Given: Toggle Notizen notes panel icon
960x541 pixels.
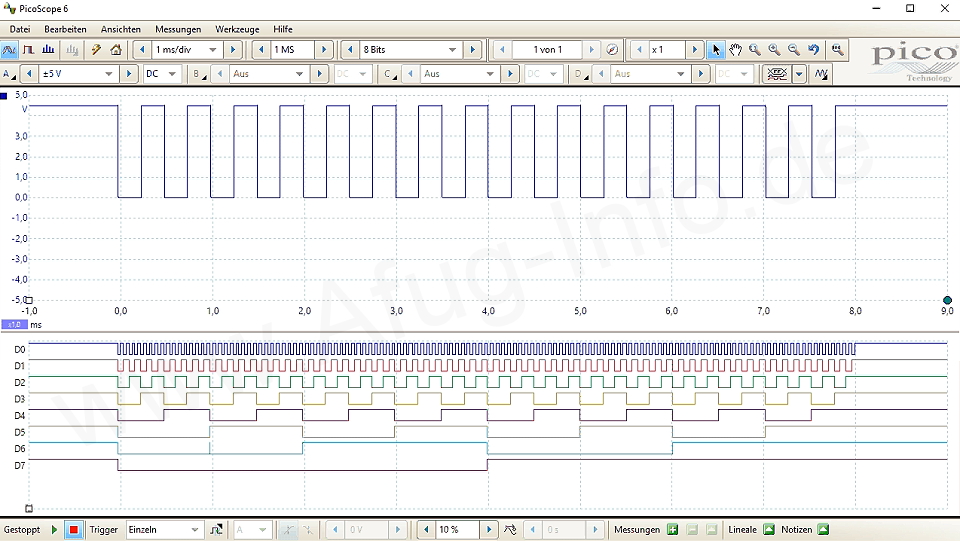Looking at the screenshot, I should (823, 529).
